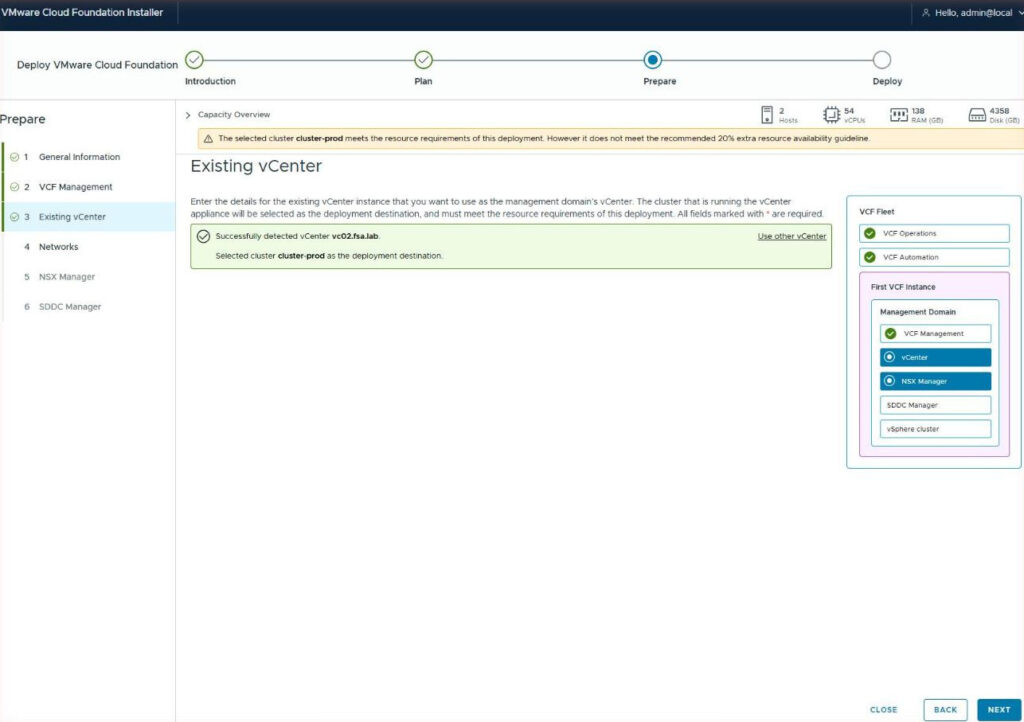Expand the Capacity Overview section

click(188, 115)
